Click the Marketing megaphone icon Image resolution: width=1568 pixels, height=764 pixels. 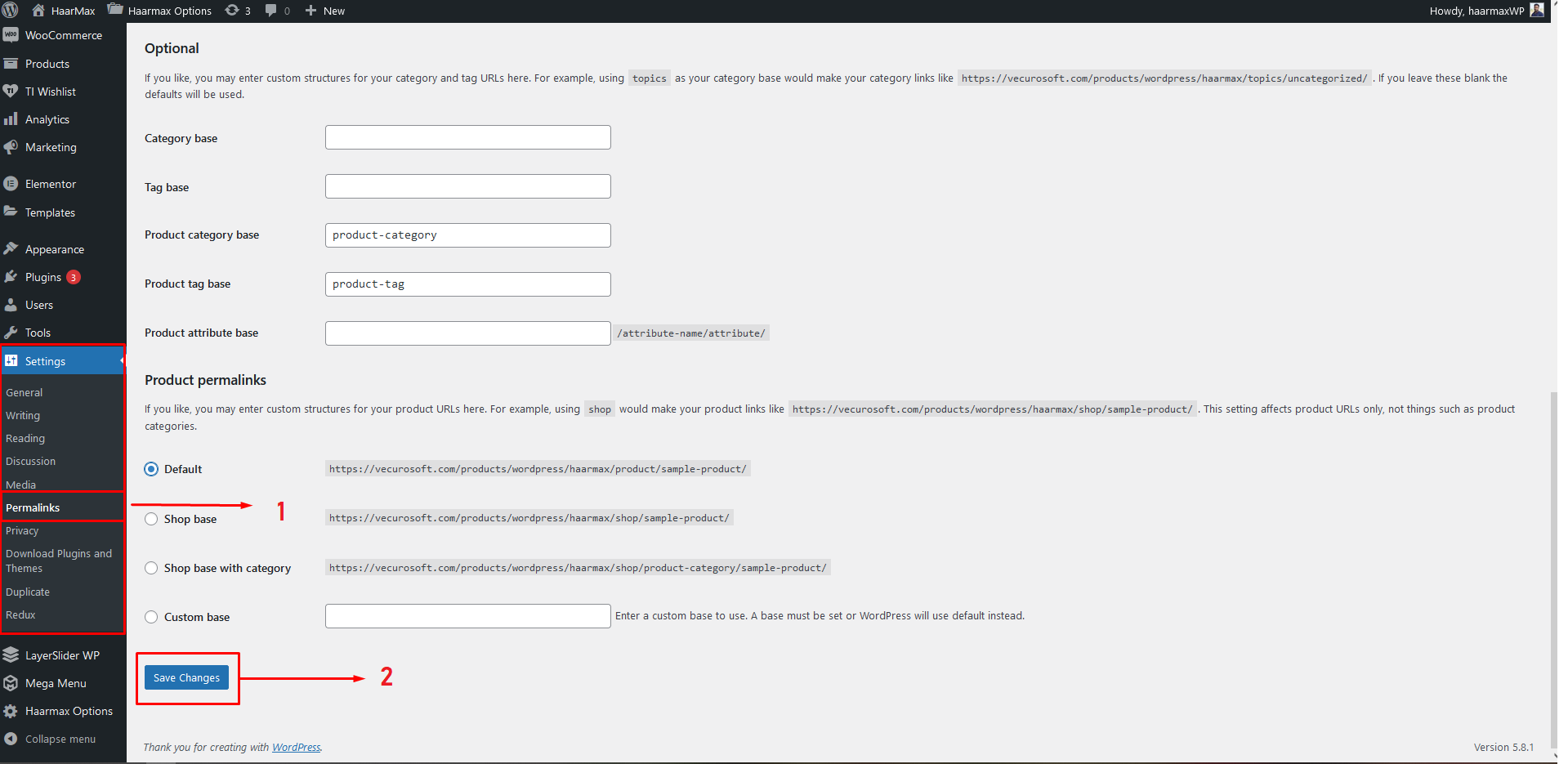point(11,147)
